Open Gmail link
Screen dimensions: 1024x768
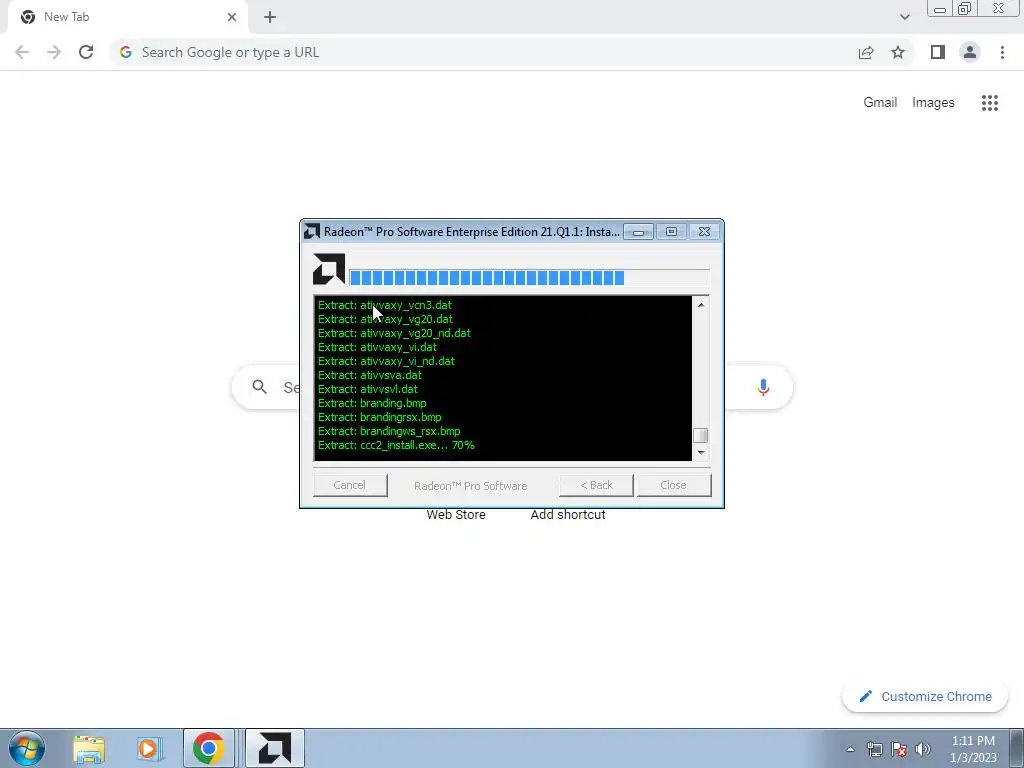[880, 103]
